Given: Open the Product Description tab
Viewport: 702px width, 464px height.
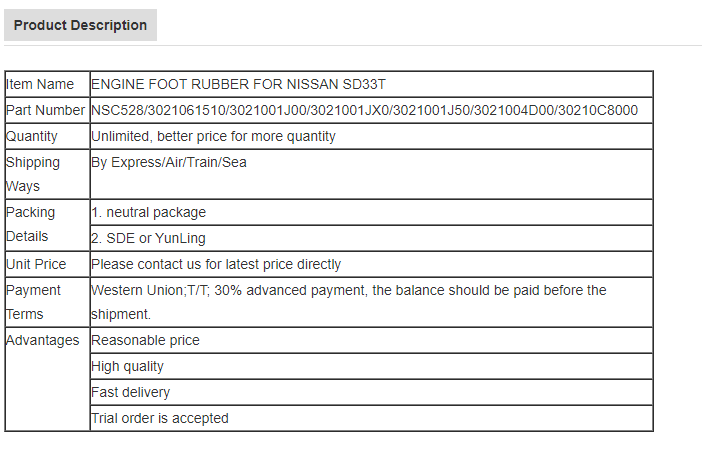Looking at the screenshot, I should click(81, 25).
